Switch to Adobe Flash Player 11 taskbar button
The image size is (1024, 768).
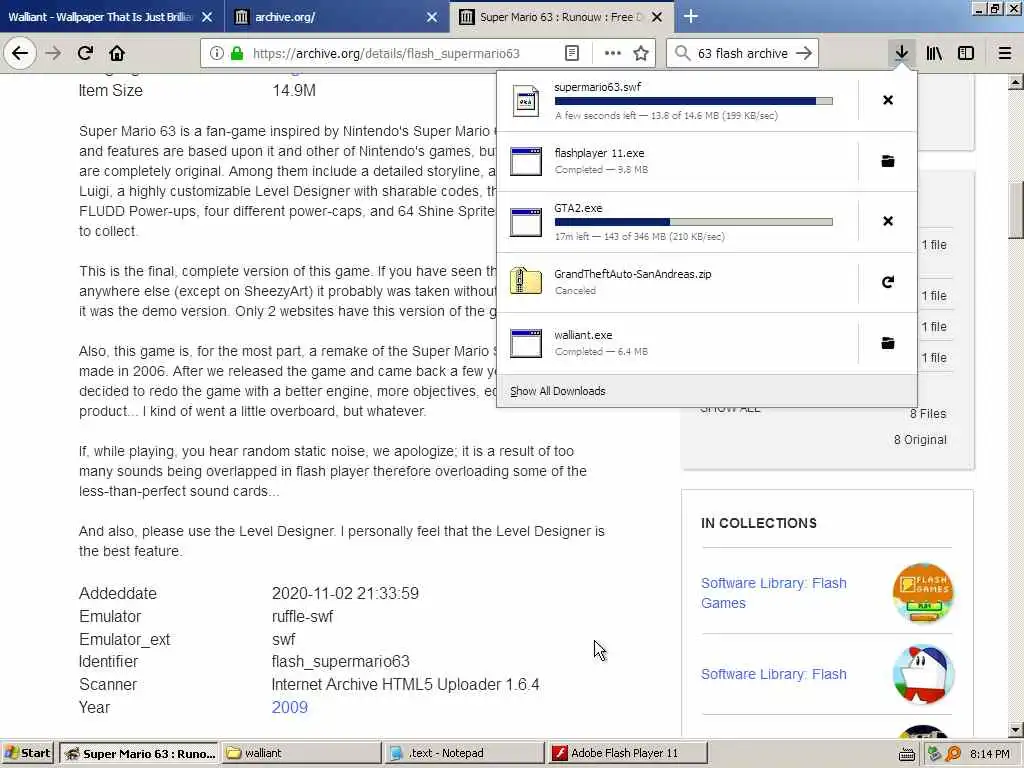(626, 753)
